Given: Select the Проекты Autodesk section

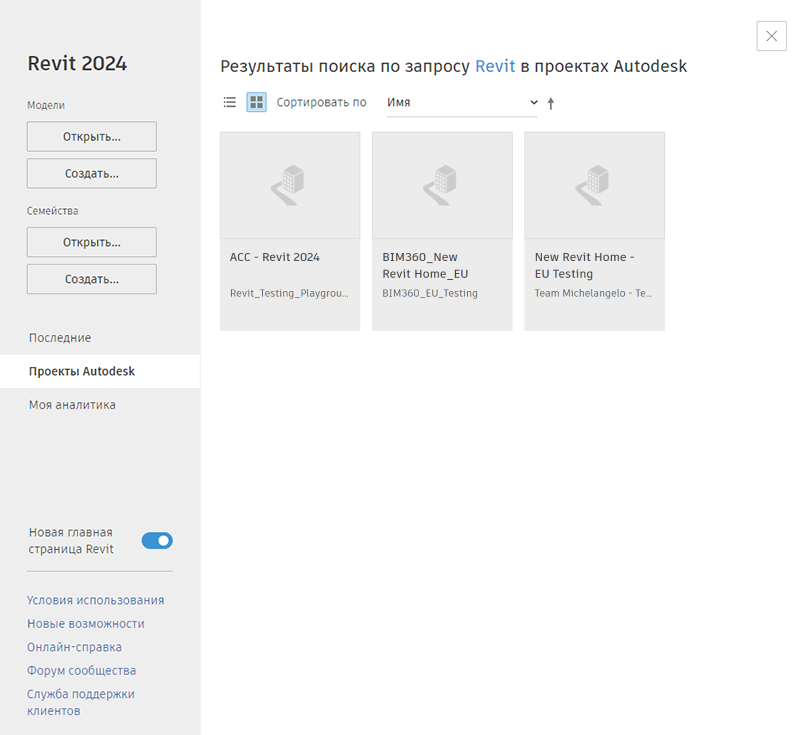Looking at the screenshot, I should [100, 371].
